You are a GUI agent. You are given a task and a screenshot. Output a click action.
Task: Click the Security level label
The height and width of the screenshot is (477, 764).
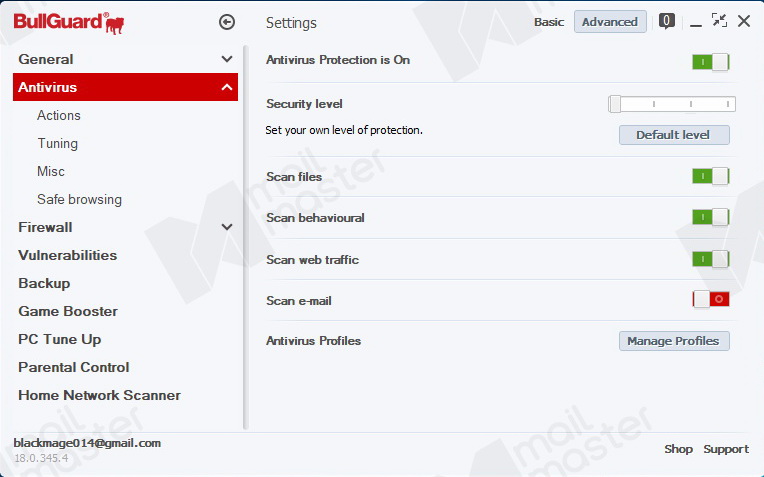305,104
